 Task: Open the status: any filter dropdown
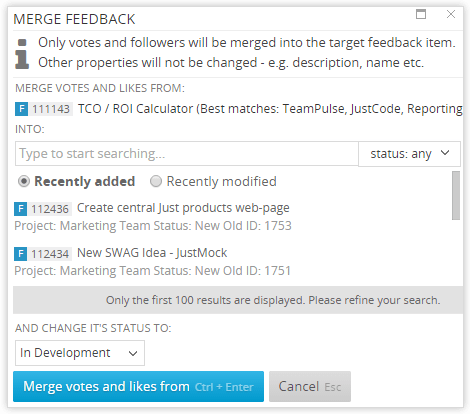coord(409,154)
